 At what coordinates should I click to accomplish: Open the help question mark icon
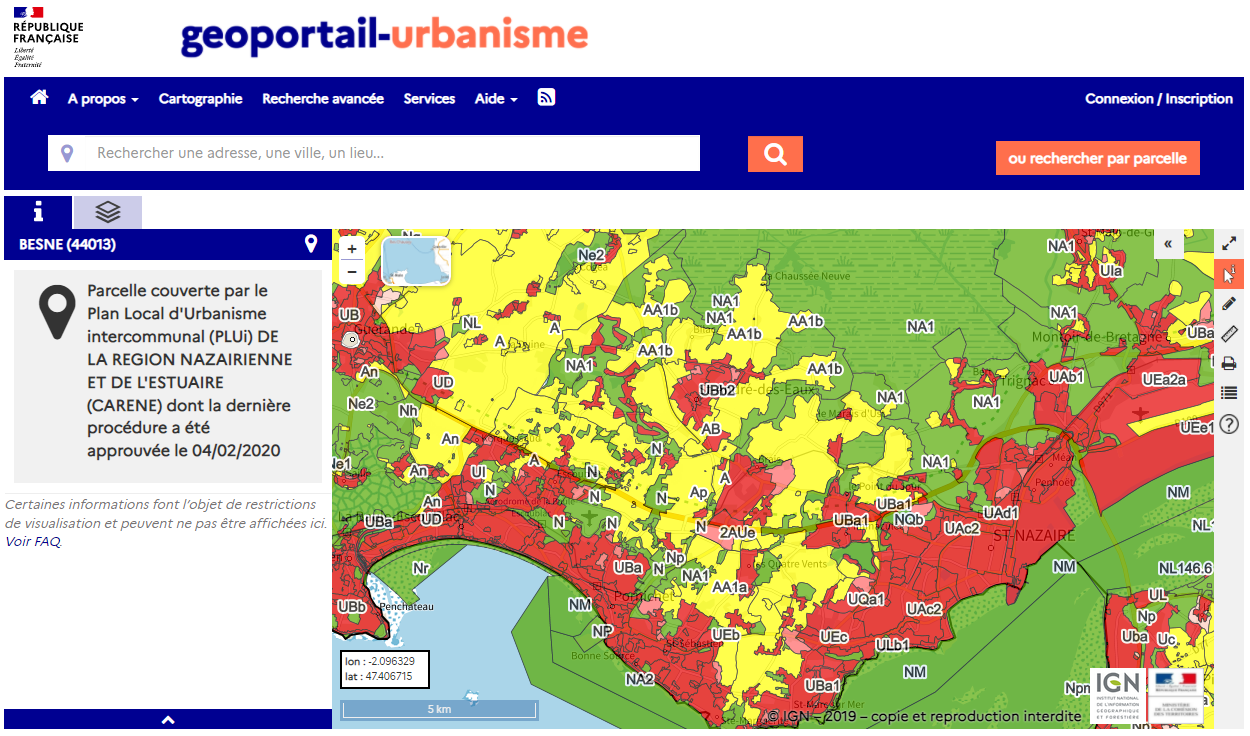click(1229, 424)
